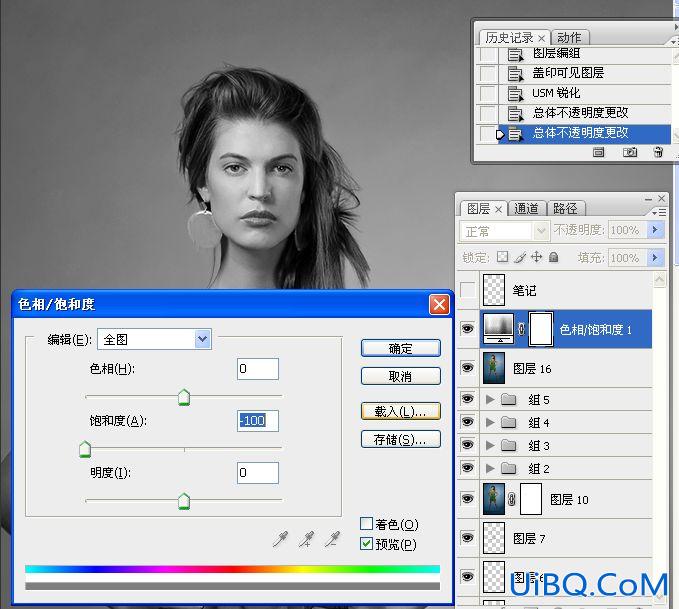Click the 明度 lightness slider handle
The width and height of the screenshot is (679, 609).
pyautogui.click(x=184, y=501)
